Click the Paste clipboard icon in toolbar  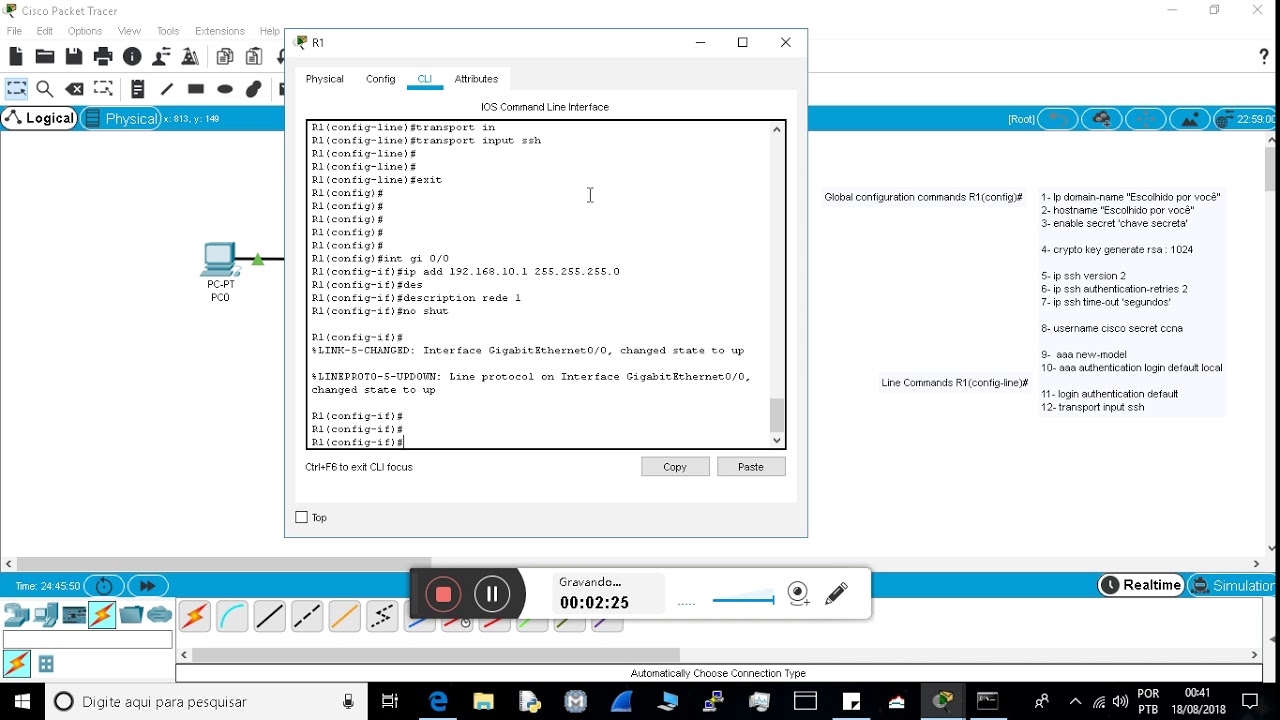(x=254, y=57)
